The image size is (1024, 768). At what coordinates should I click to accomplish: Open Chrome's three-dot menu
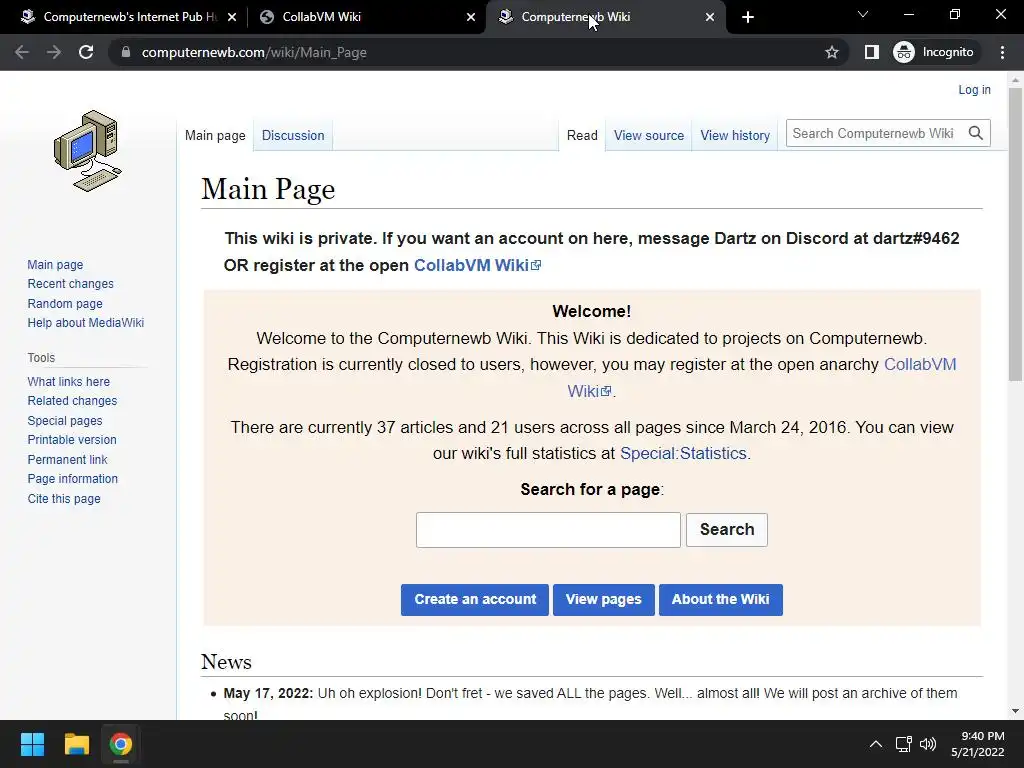click(1002, 52)
